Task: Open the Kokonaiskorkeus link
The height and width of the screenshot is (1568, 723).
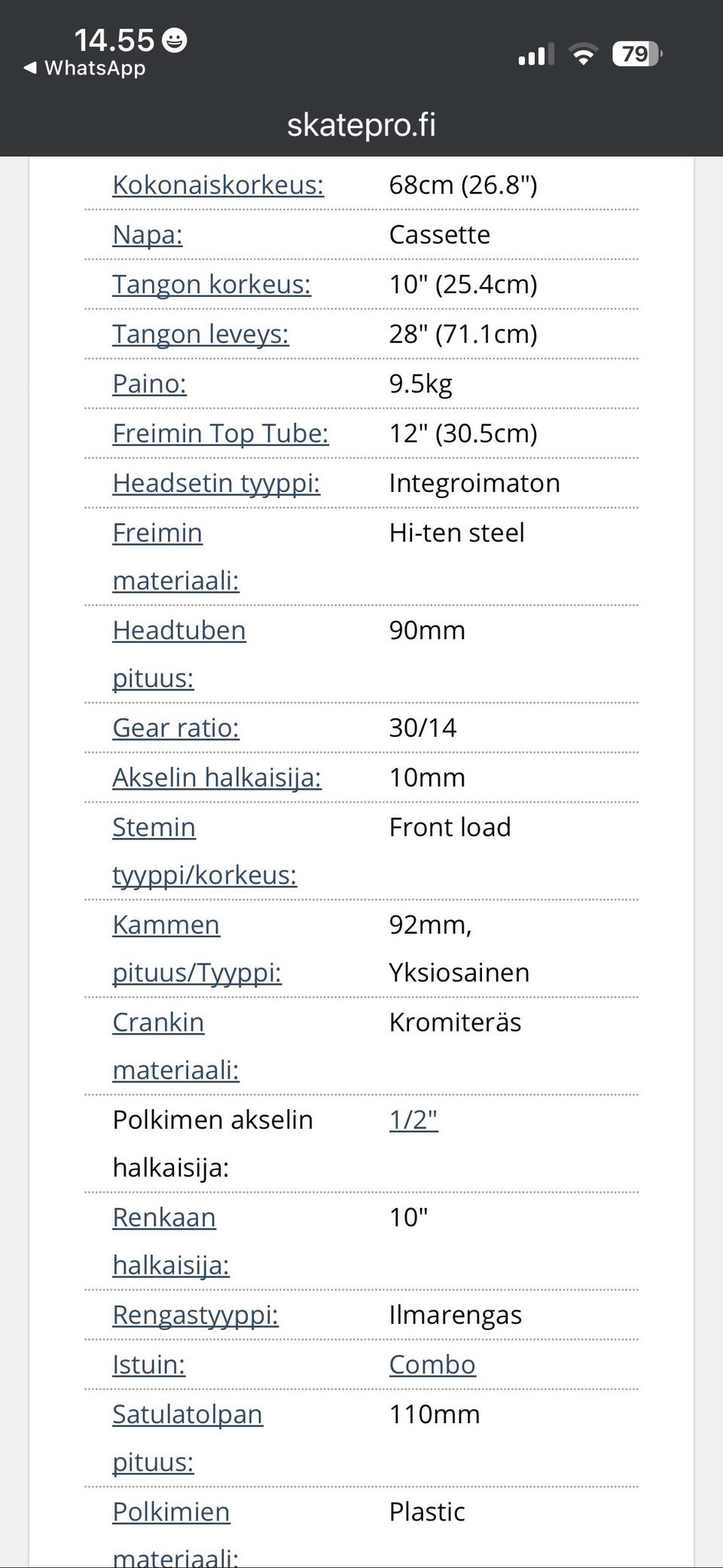Action: [x=218, y=185]
